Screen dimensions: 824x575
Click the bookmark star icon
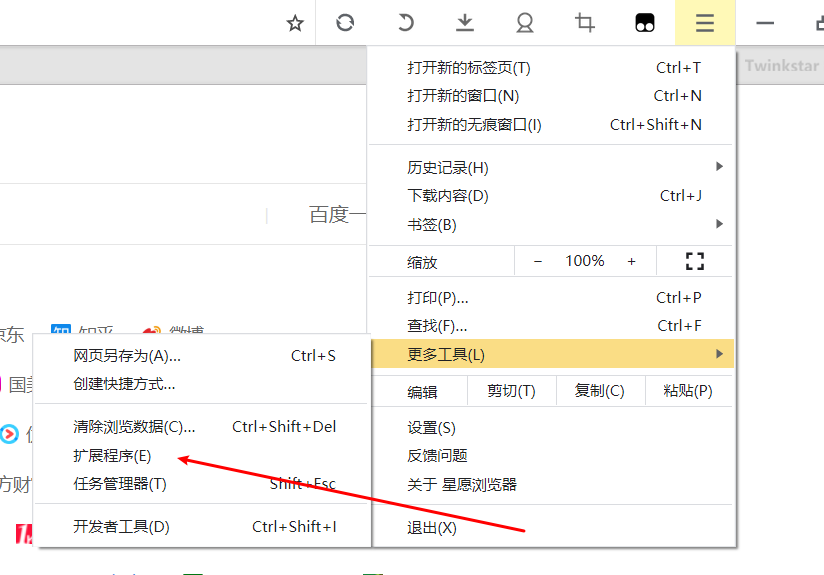click(x=295, y=23)
